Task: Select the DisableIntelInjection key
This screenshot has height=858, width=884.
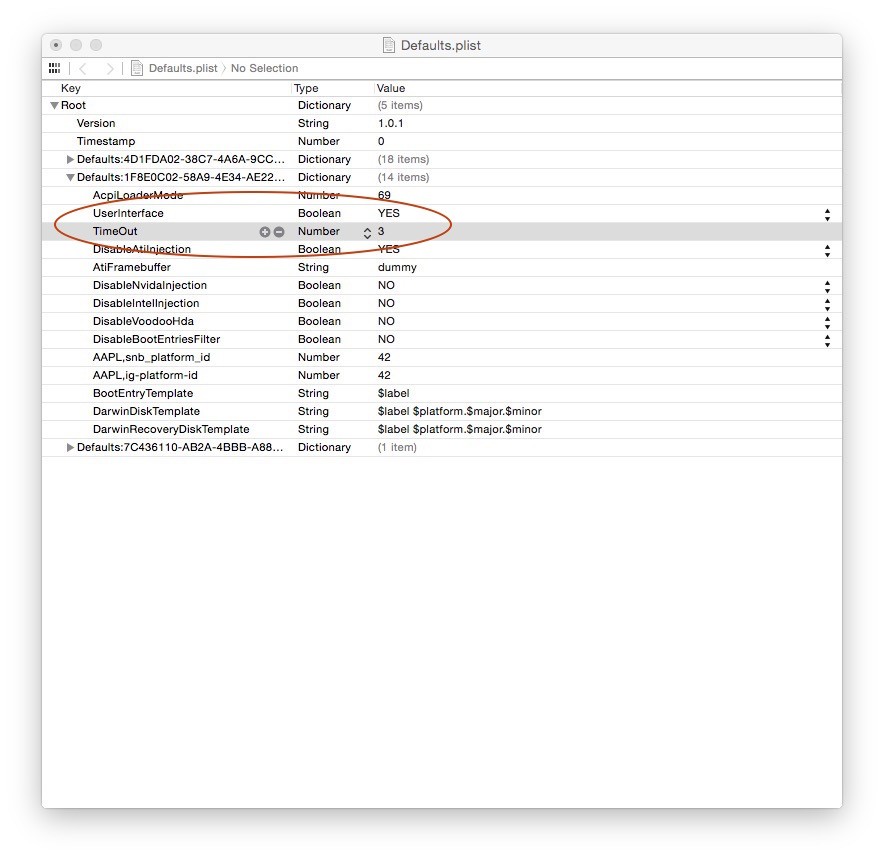Action: [146, 304]
